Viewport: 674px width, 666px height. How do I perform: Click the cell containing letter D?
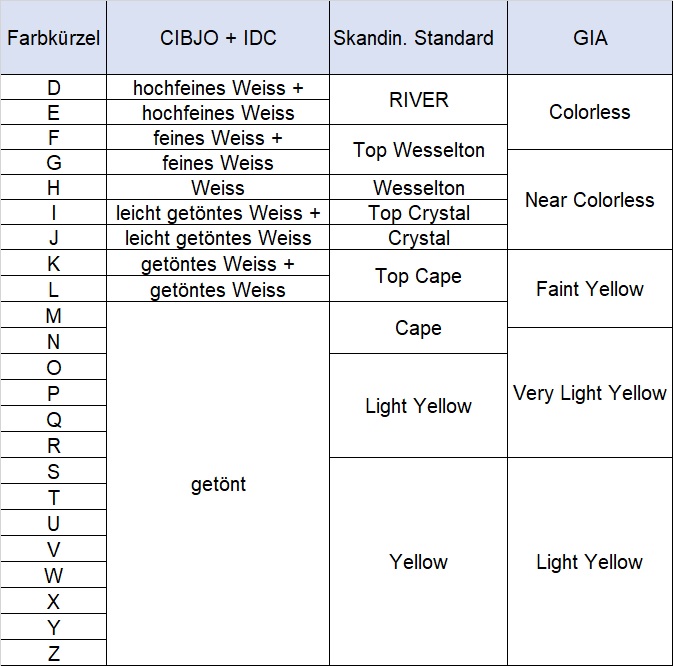point(53,88)
